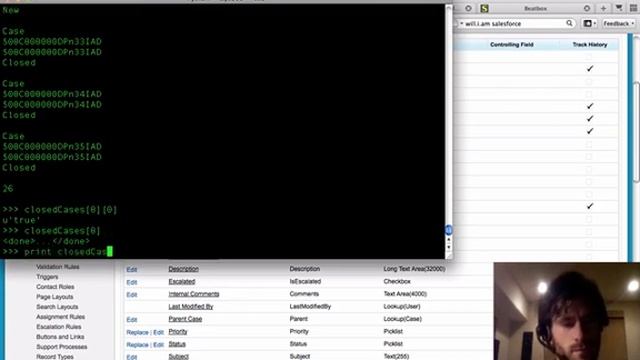
Task: Open the bookmarks icon dropdown next to Feedback
Action: pyautogui.click(x=590, y=24)
